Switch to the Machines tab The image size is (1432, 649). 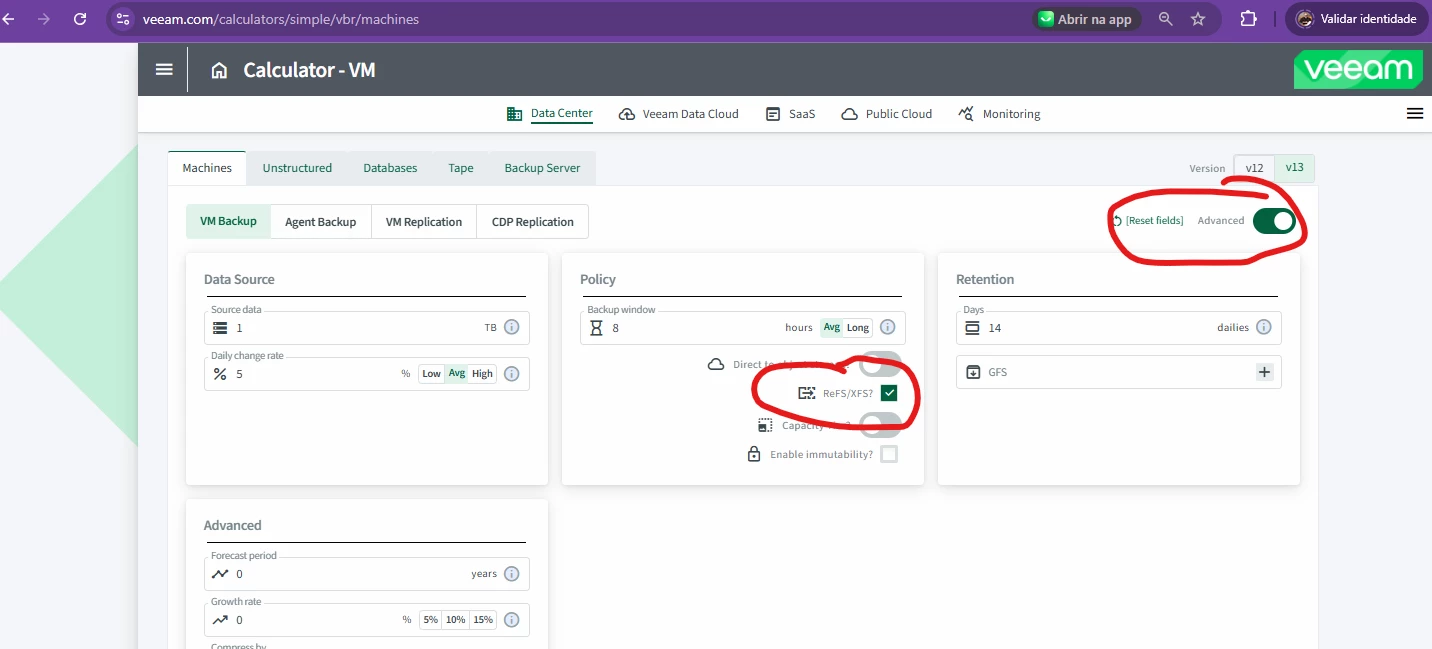(x=207, y=168)
